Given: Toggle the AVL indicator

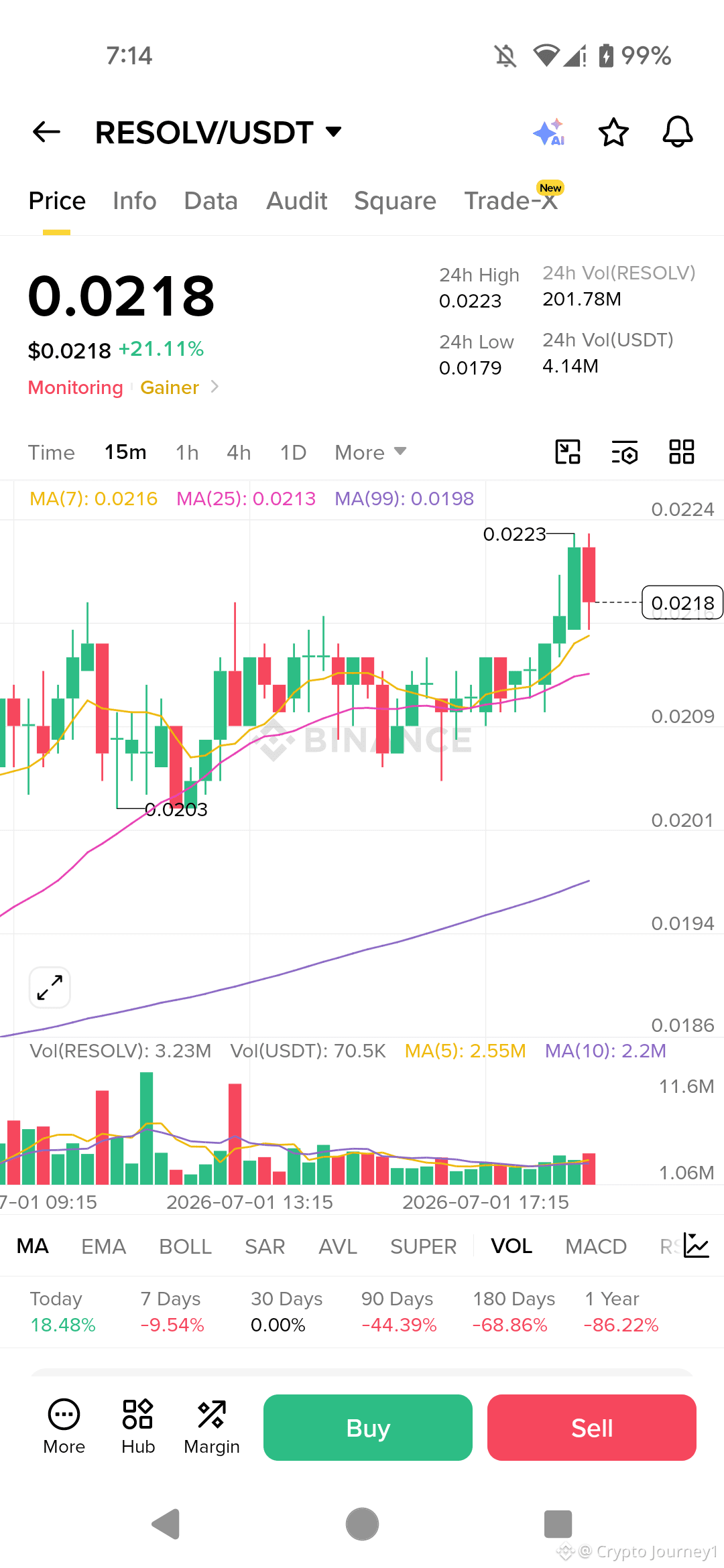Looking at the screenshot, I should [338, 1246].
